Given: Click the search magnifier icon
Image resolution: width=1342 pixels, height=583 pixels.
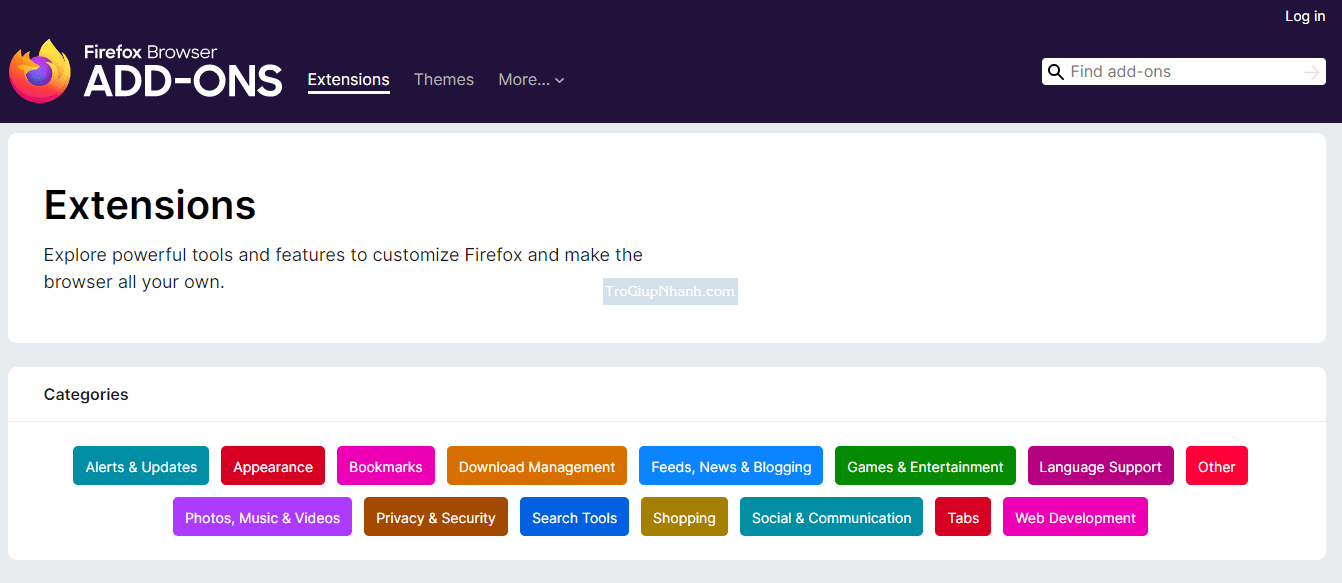Looking at the screenshot, I should tap(1055, 72).
